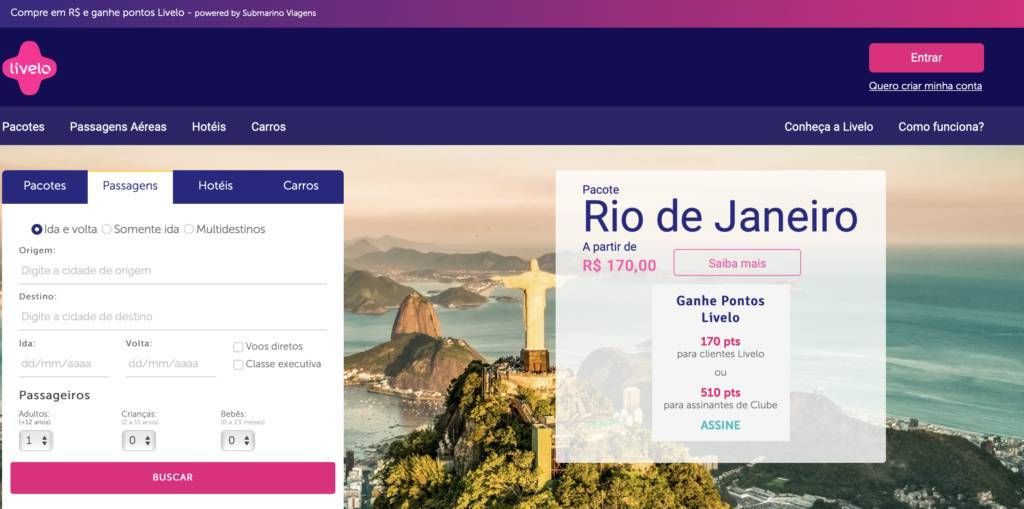Open Conheça a Livelo menu item
The width and height of the screenshot is (1024, 509).
point(829,127)
